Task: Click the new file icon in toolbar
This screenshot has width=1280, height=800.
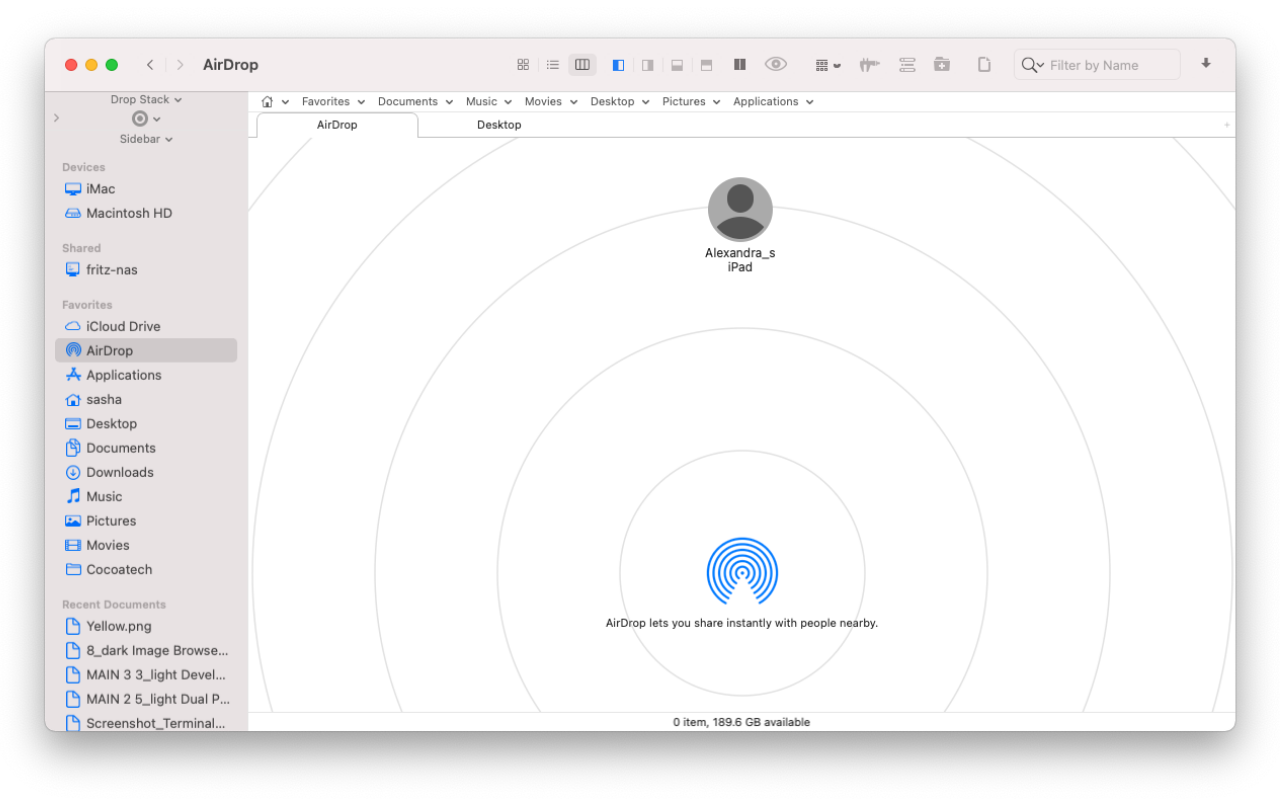Action: point(984,65)
